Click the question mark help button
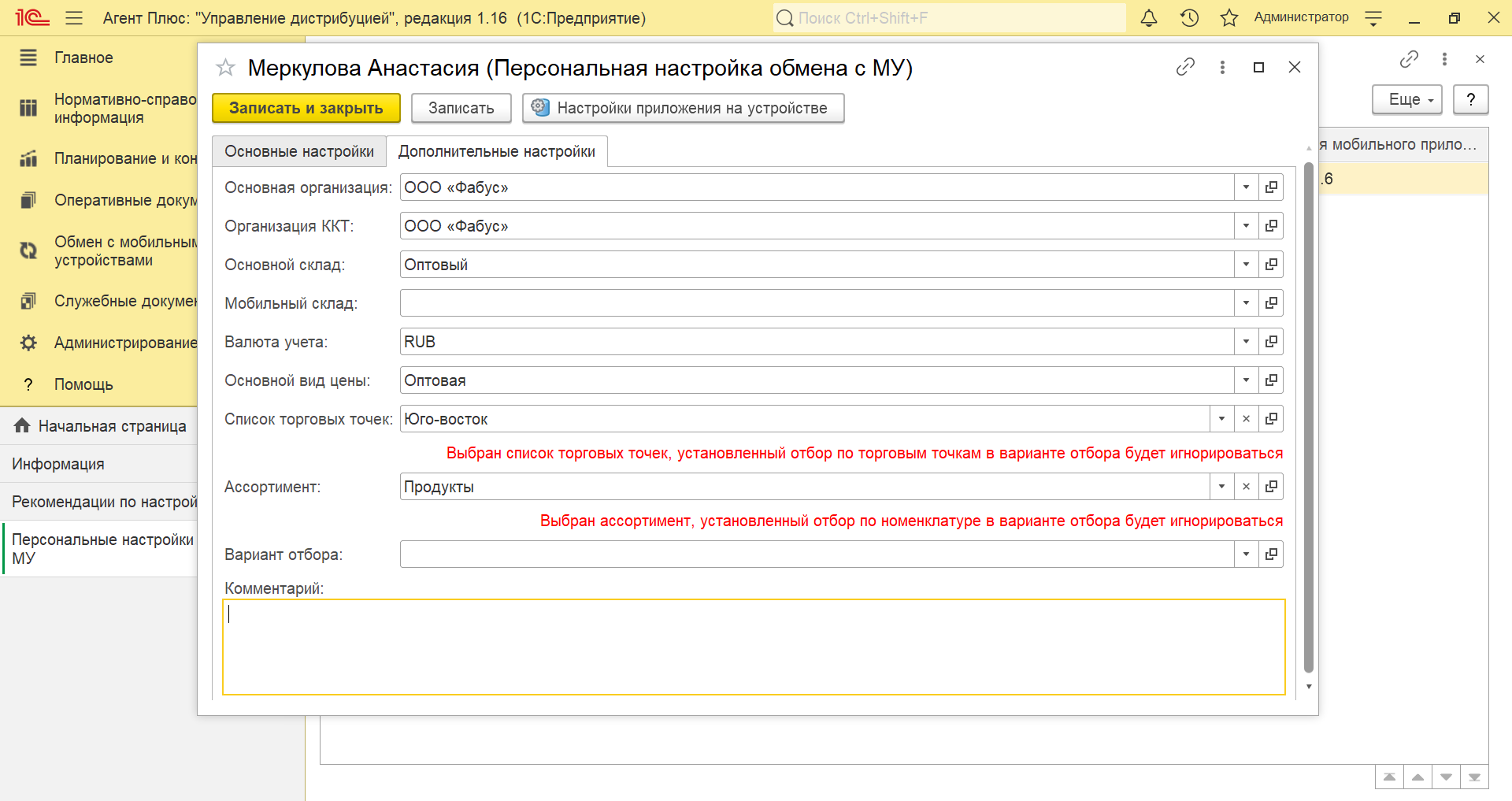This screenshot has height=801, width=1512. pos(1470,100)
